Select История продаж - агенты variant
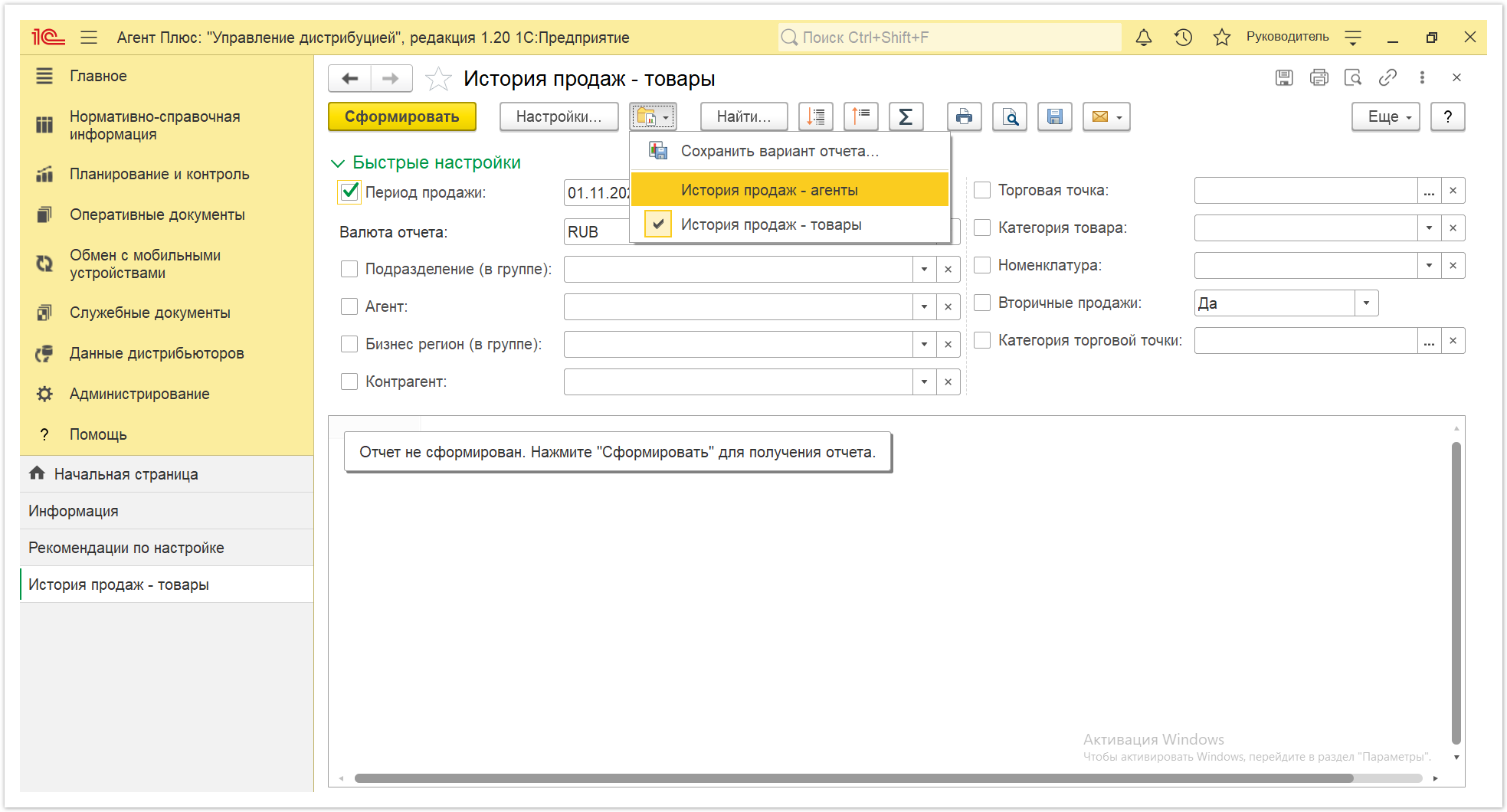 pos(790,190)
